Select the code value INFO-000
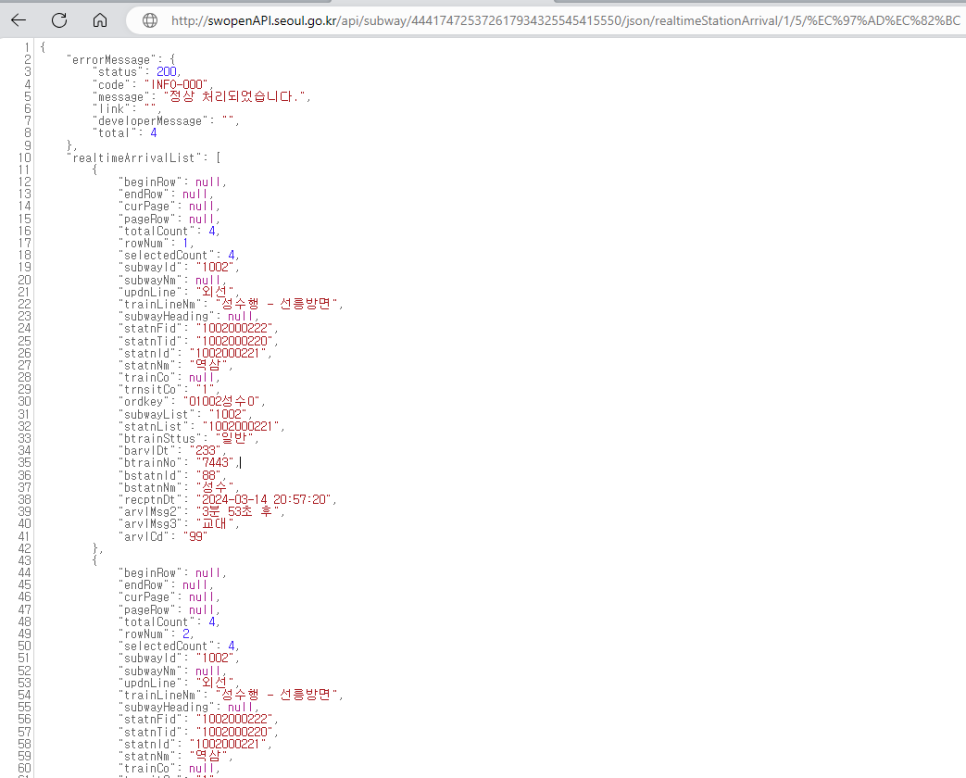This screenshot has width=966, height=778. (177, 84)
